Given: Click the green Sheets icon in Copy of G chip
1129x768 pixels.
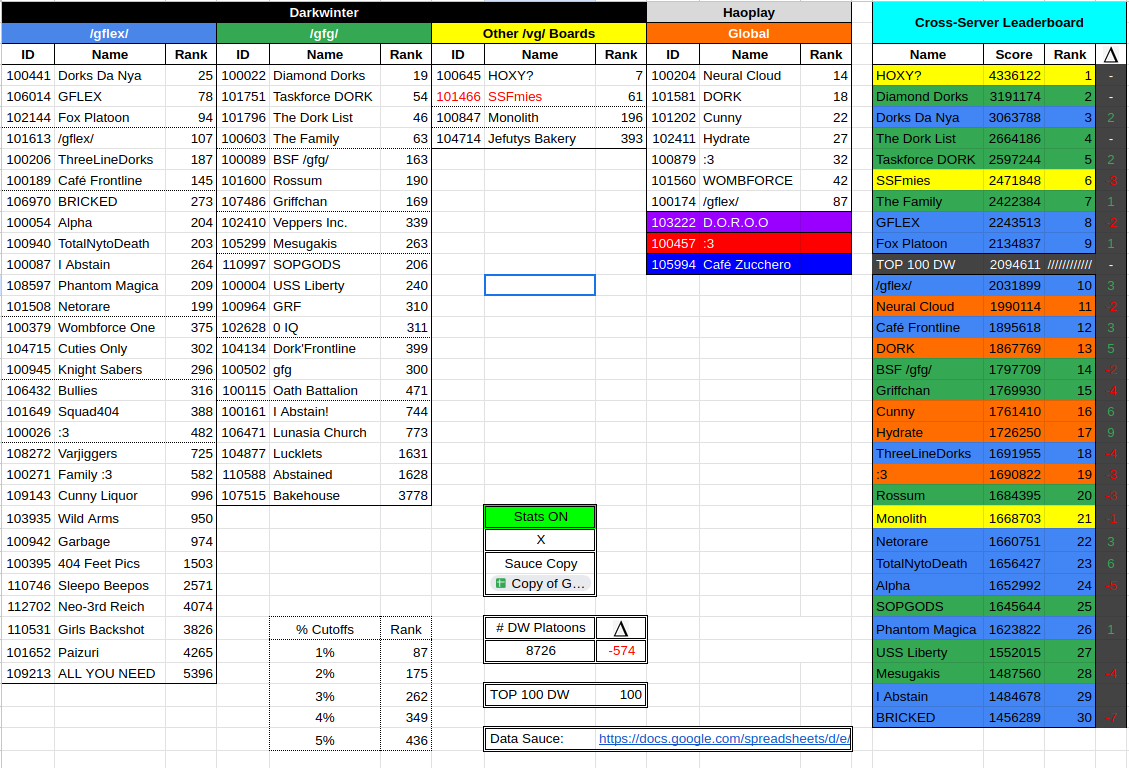Looking at the screenshot, I should [500, 583].
